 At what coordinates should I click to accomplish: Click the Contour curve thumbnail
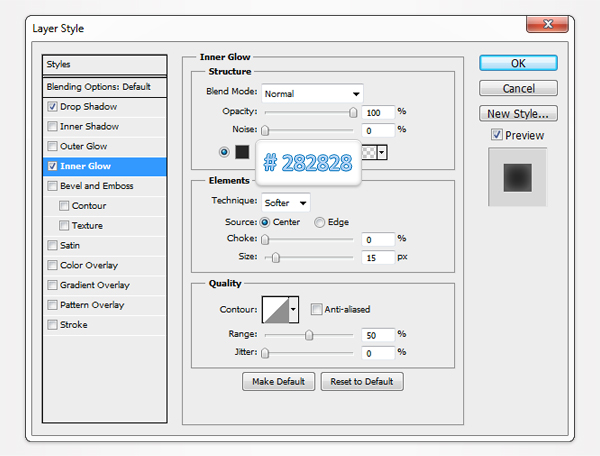click(x=276, y=309)
